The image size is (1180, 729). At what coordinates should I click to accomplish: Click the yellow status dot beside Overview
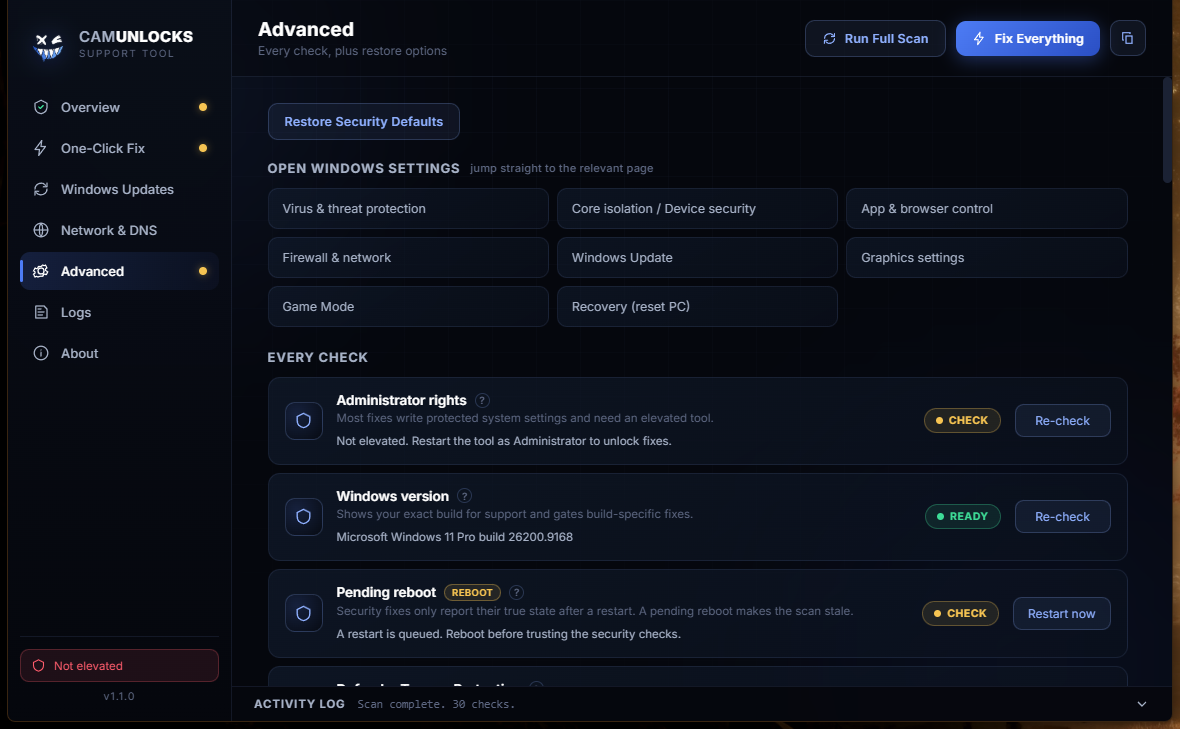pos(202,107)
